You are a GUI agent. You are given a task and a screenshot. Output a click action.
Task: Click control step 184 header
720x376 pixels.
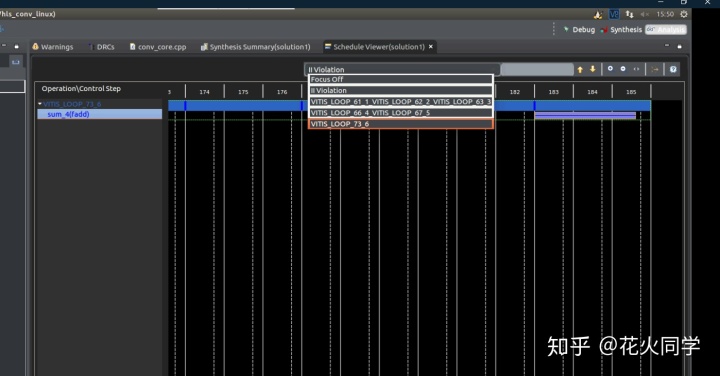[592, 92]
